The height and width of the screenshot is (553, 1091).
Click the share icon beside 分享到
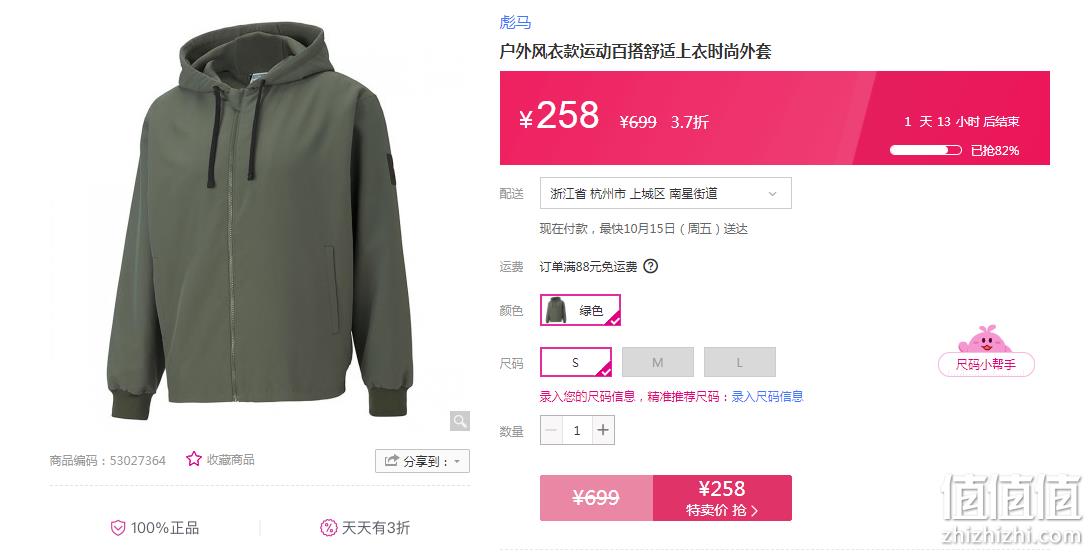click(392, 460)
